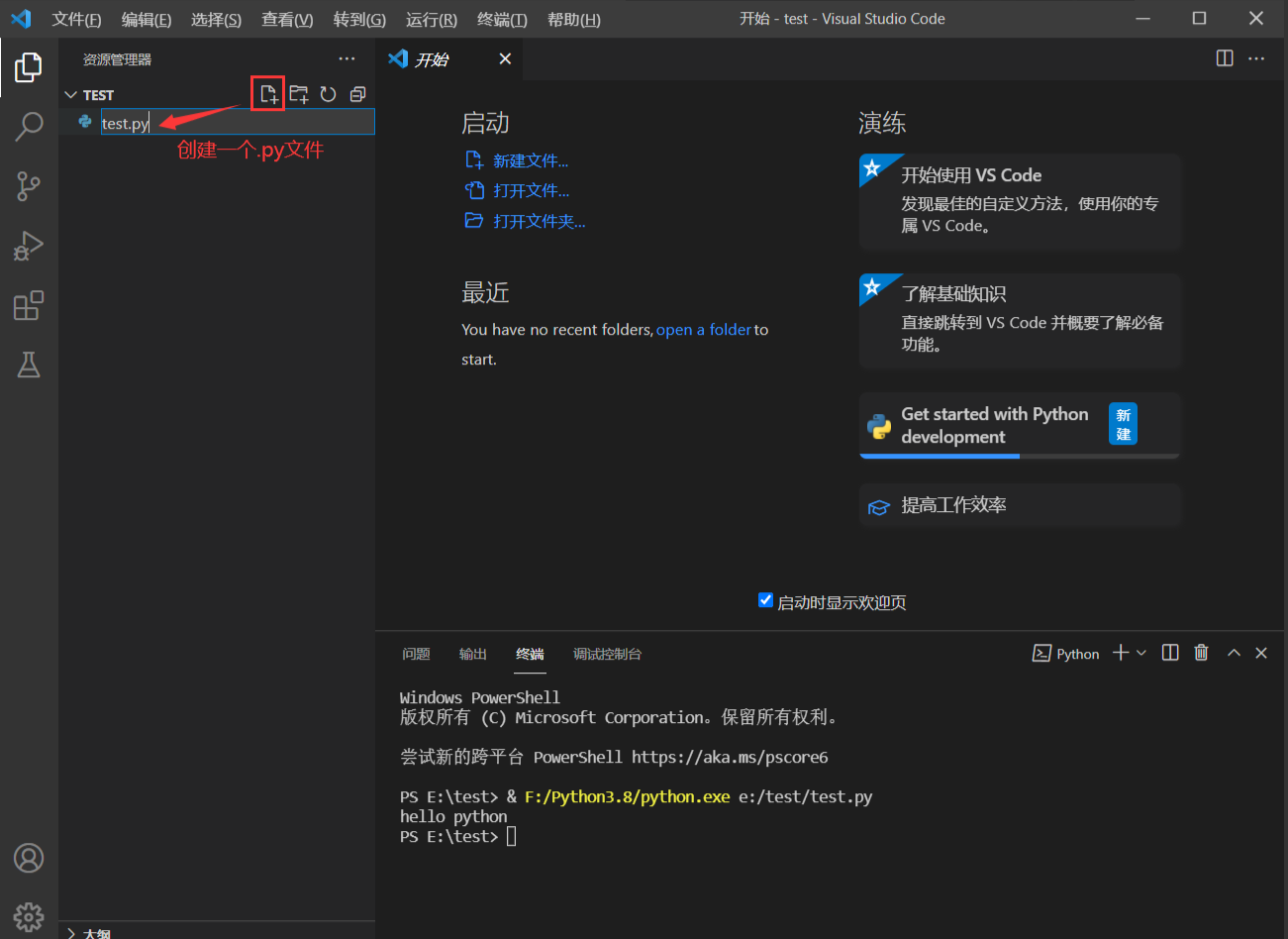Open the 开始使用 VS Code walkthrough

point(1020,200)
